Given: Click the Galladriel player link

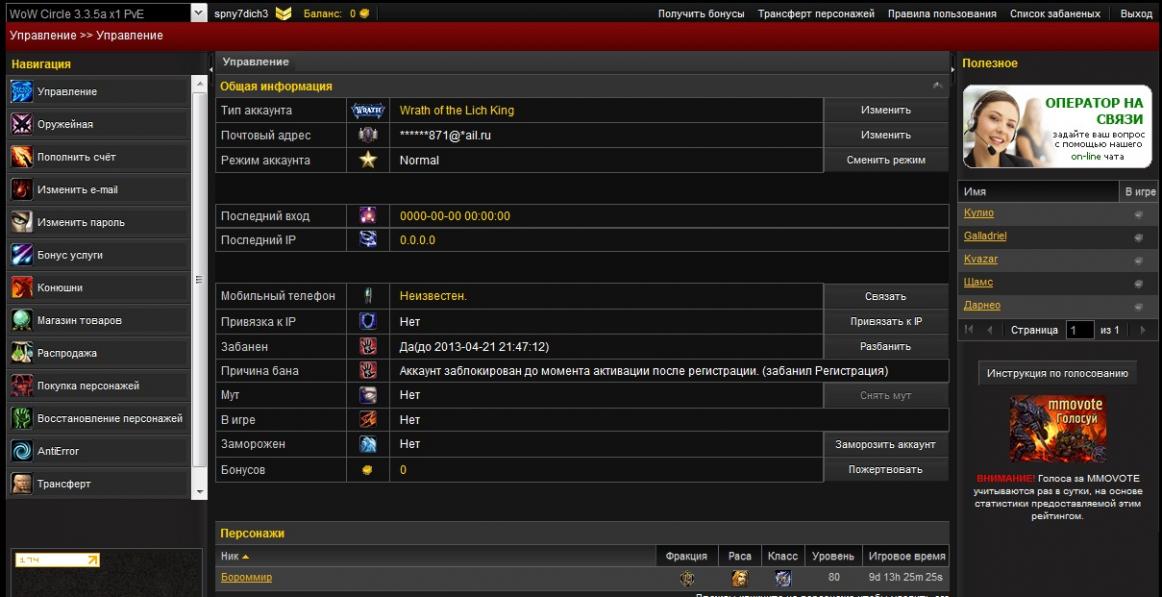Looking at the screenshot, I should [985, 236].
